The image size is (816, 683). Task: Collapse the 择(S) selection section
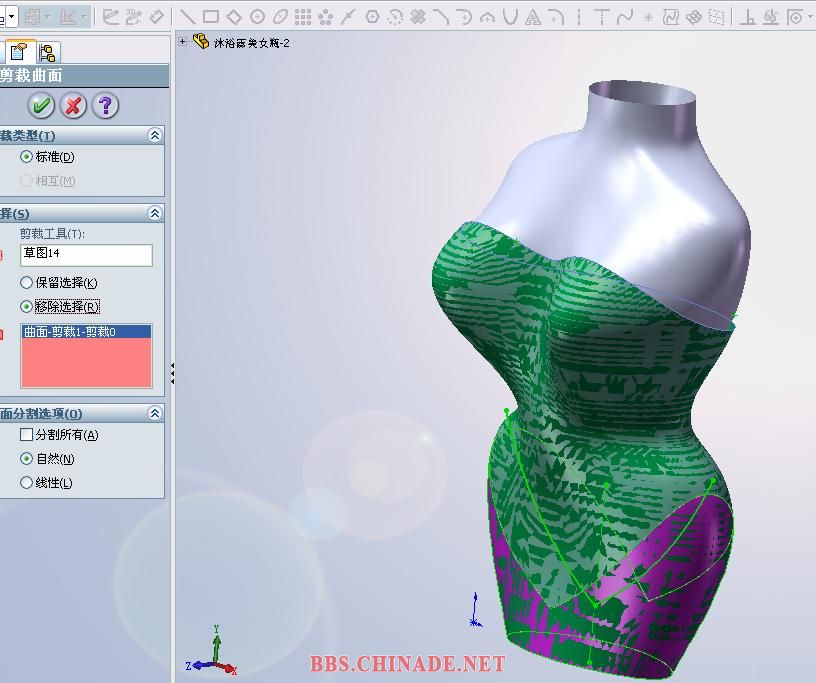pos(155,213)
